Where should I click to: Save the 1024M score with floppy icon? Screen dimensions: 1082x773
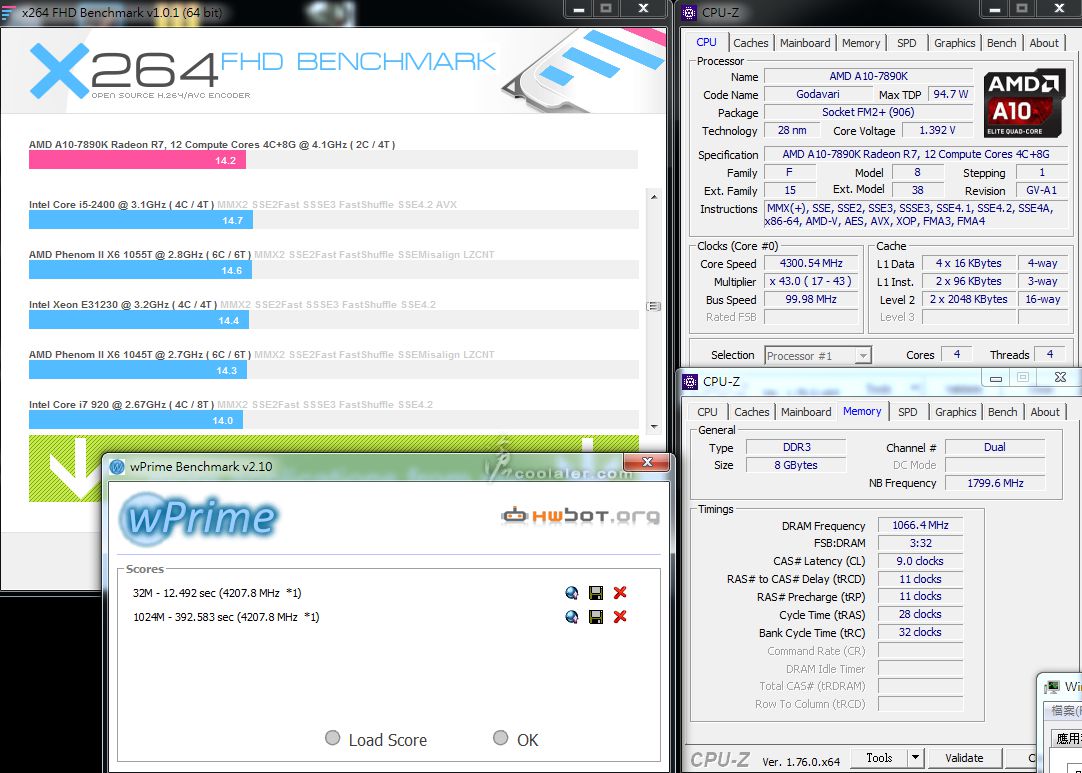596,617
